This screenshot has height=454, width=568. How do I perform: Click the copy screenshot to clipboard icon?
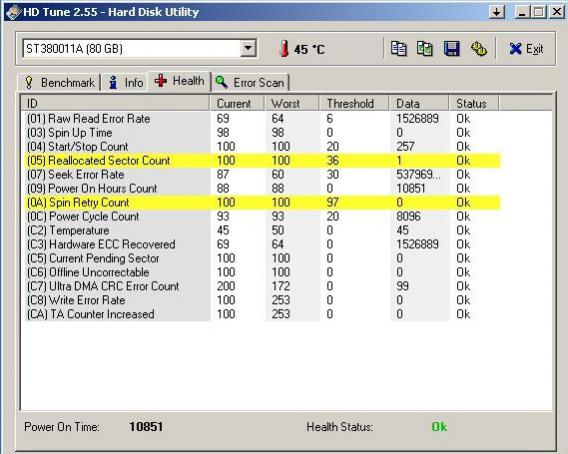click(x=425, y=49)
